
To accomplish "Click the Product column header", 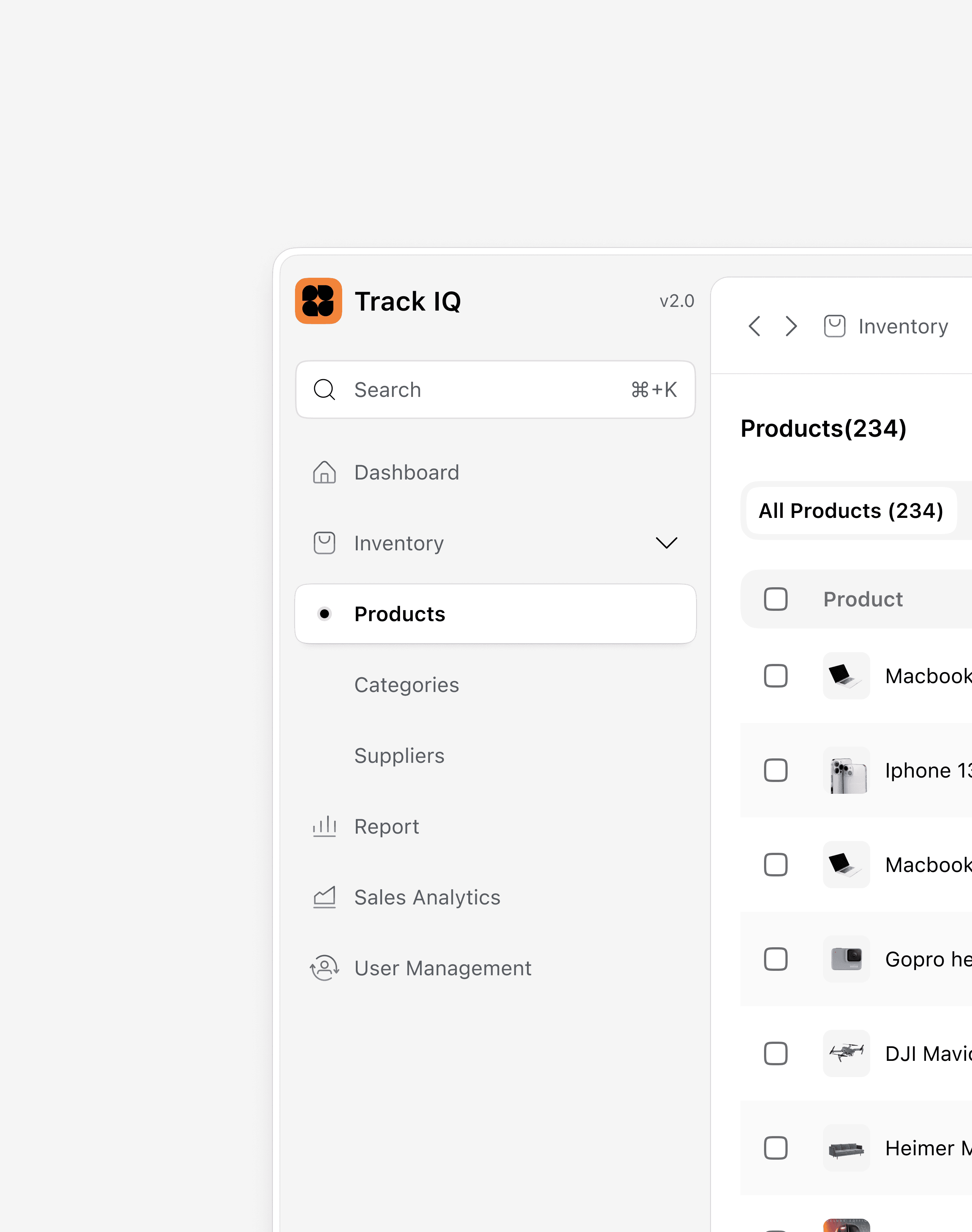I will (x=863, y=599).
